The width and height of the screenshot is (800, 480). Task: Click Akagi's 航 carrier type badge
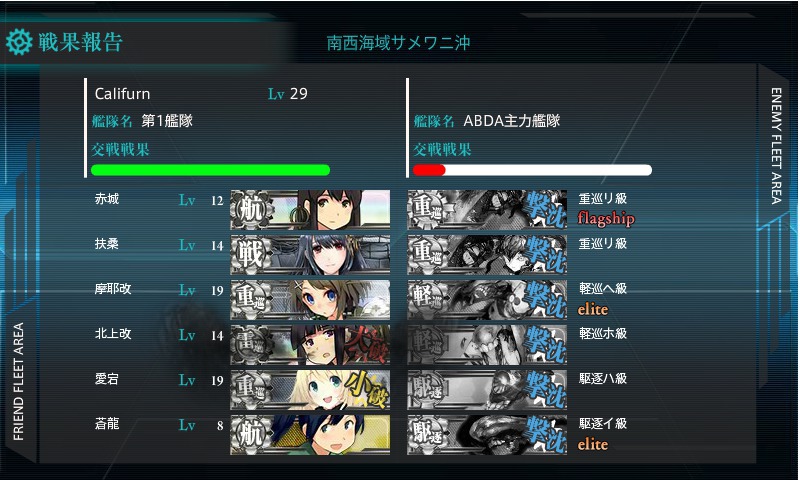click(250, 210)
